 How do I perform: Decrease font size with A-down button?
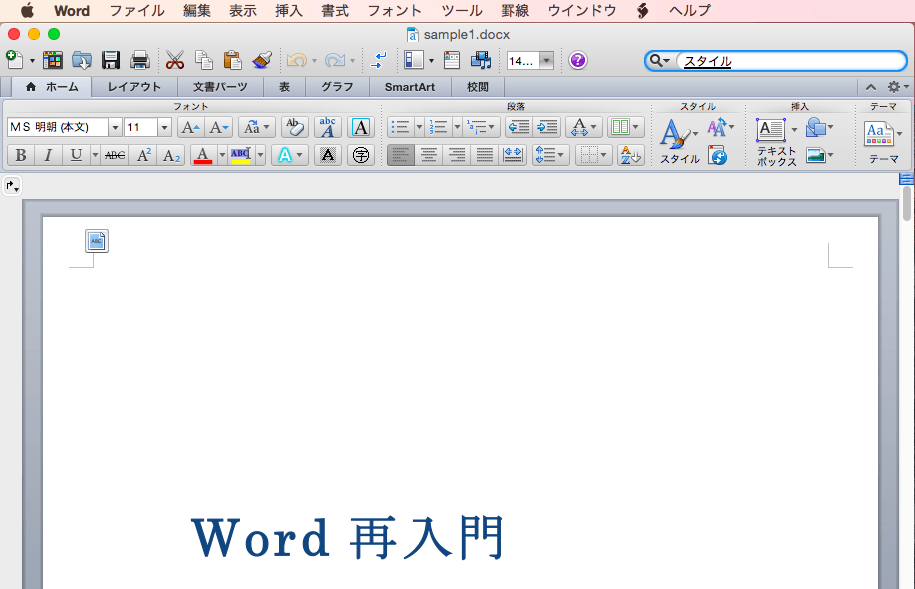(219, 127)
